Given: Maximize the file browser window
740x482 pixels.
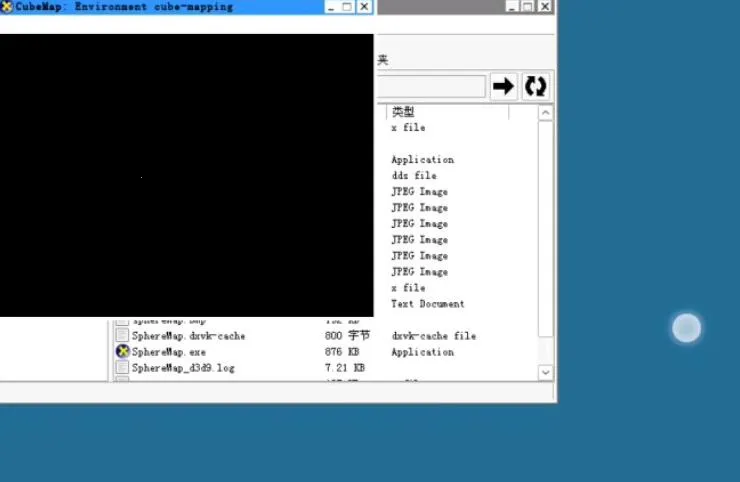Looking at the screenshot, I should (x=527, y=7).
